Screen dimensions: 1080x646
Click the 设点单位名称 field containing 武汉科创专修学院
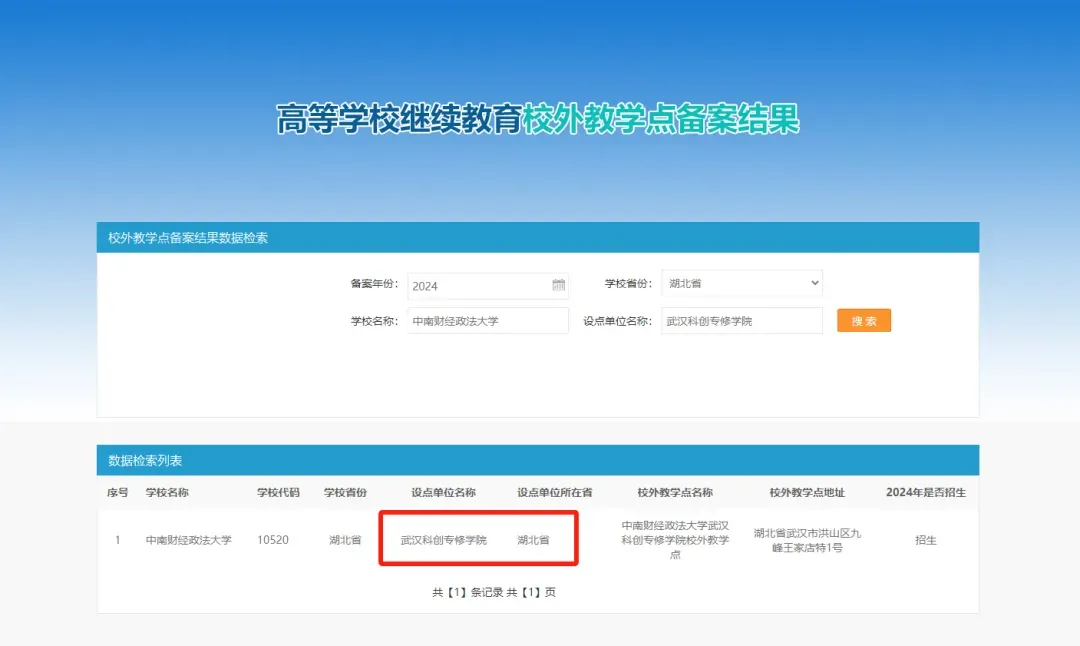tap(742, 321)
